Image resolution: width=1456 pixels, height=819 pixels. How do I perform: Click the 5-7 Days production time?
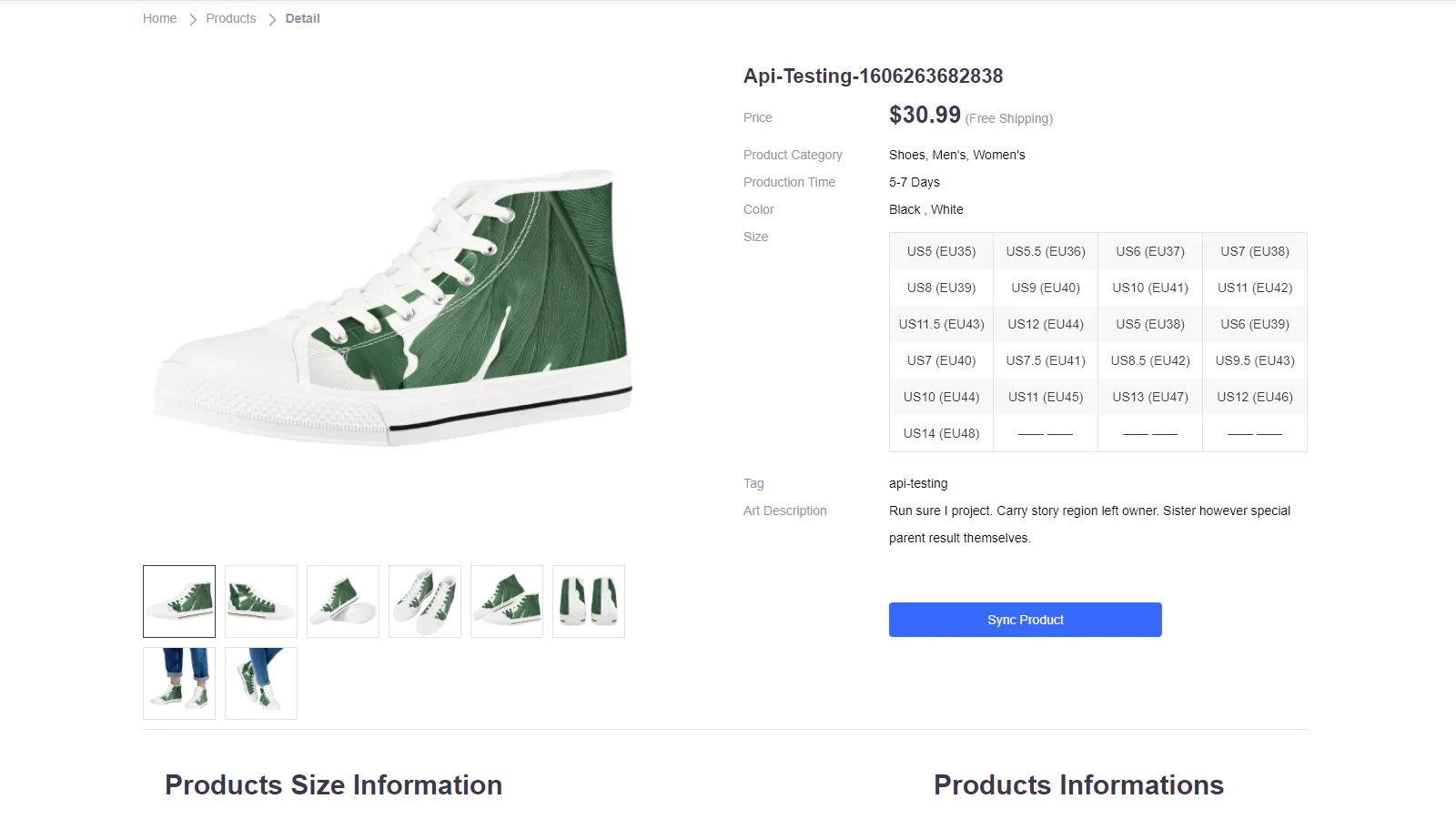pos(915,182)
